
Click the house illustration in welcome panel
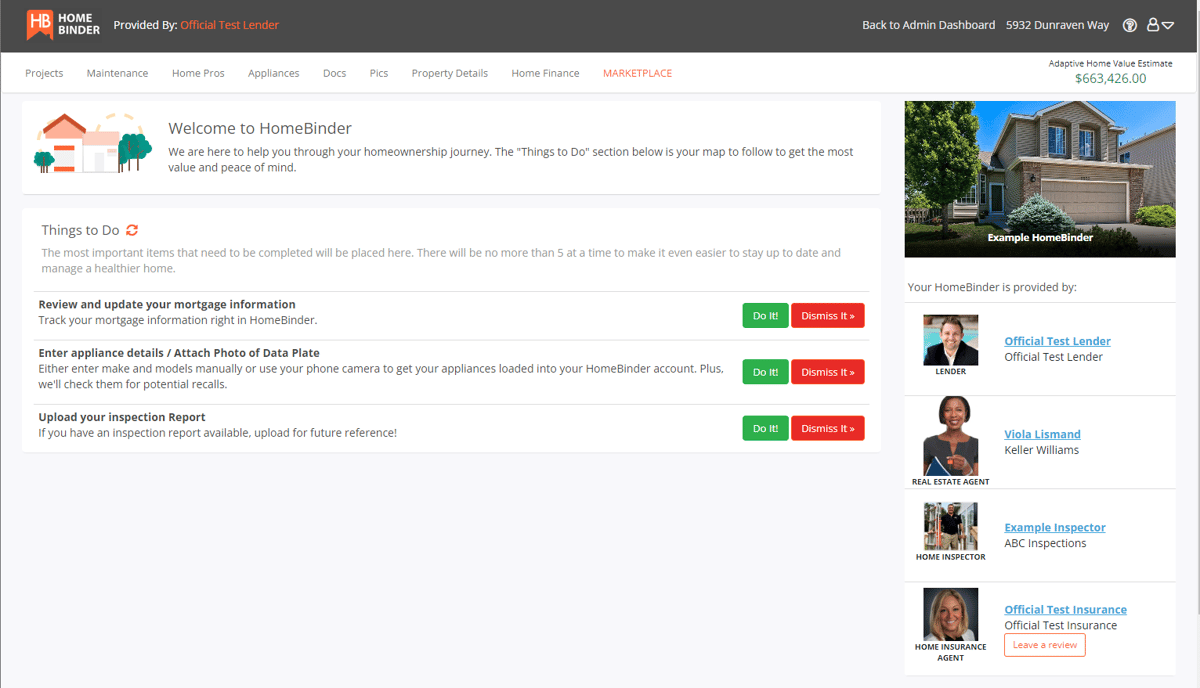click(x=92, y=145)
